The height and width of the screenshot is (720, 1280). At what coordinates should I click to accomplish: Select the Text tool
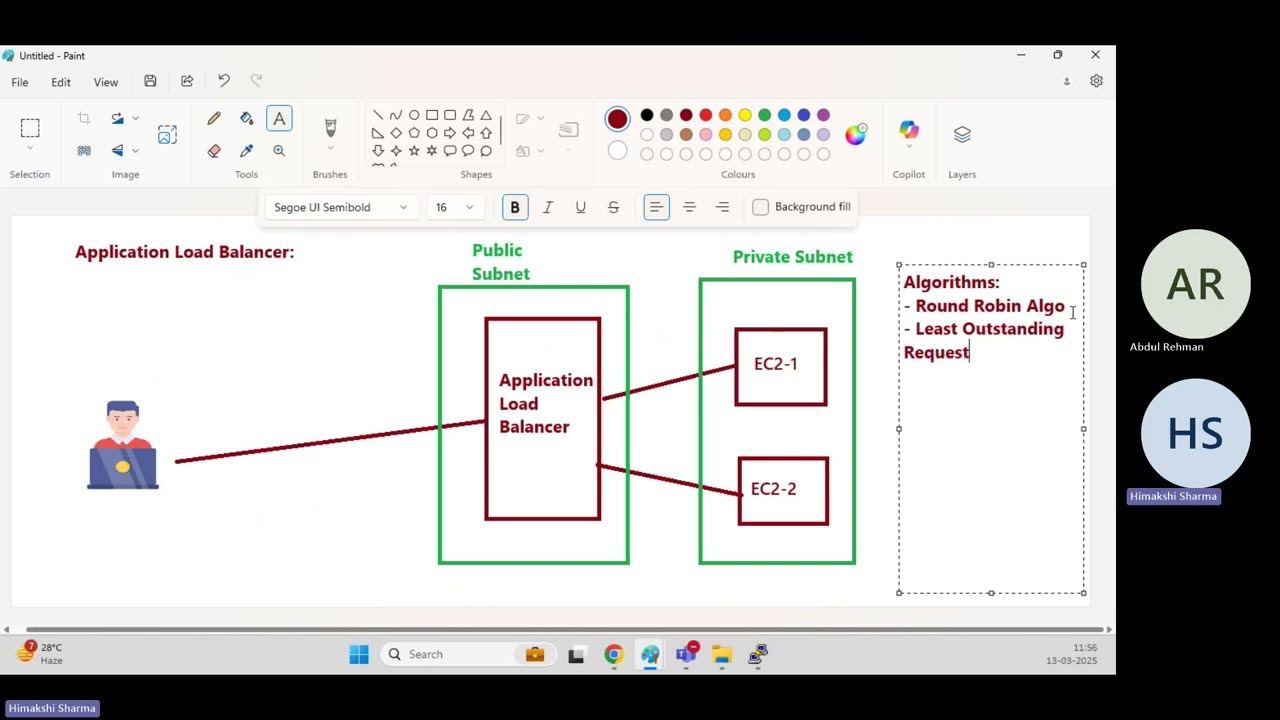click(279, 119)
